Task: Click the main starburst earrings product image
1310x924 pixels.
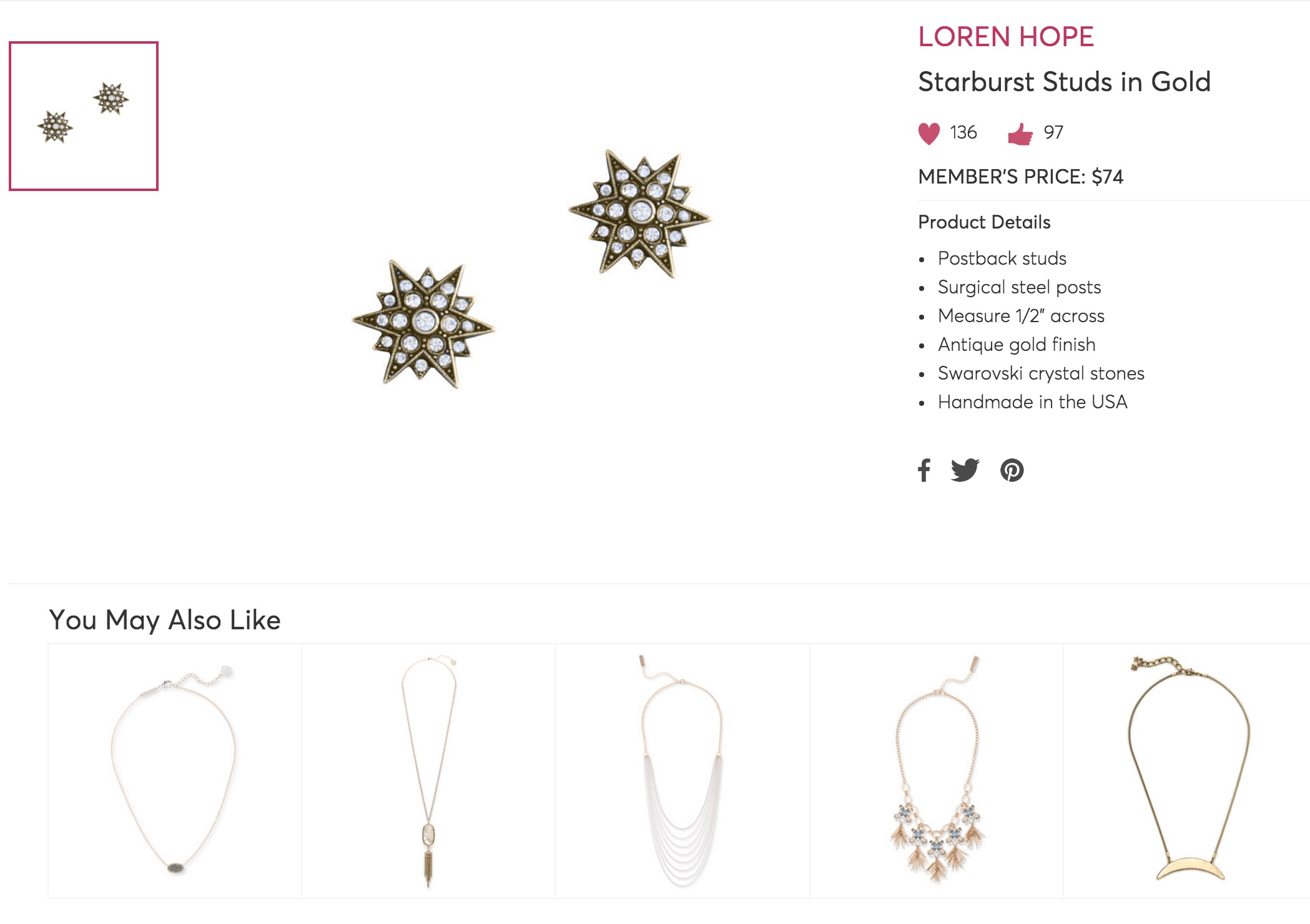Action: [531, 268]
